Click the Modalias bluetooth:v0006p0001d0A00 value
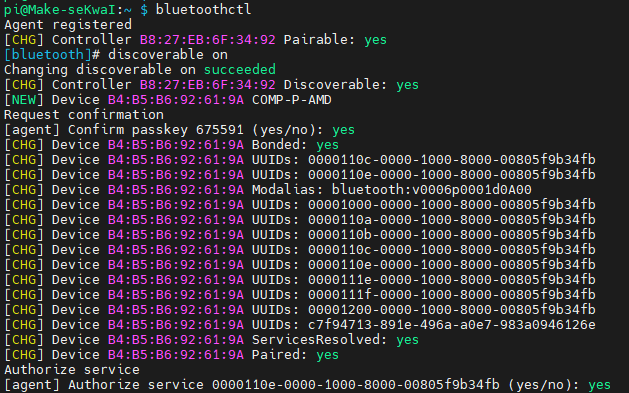The image size is (629, 393). coord(432,190)
